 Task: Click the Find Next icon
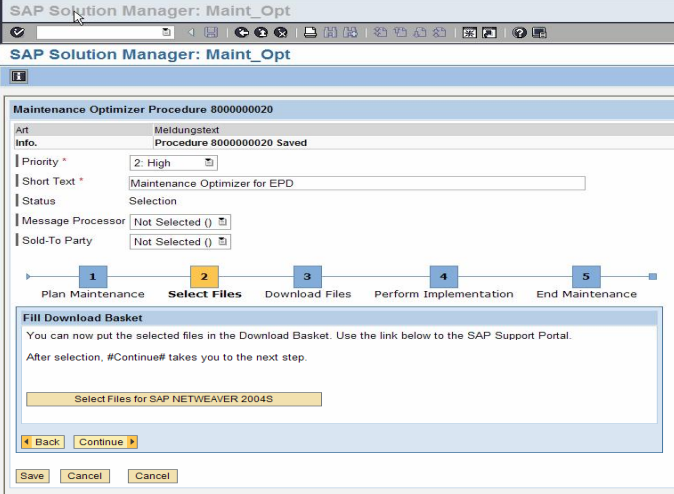[x=350, y=32]
